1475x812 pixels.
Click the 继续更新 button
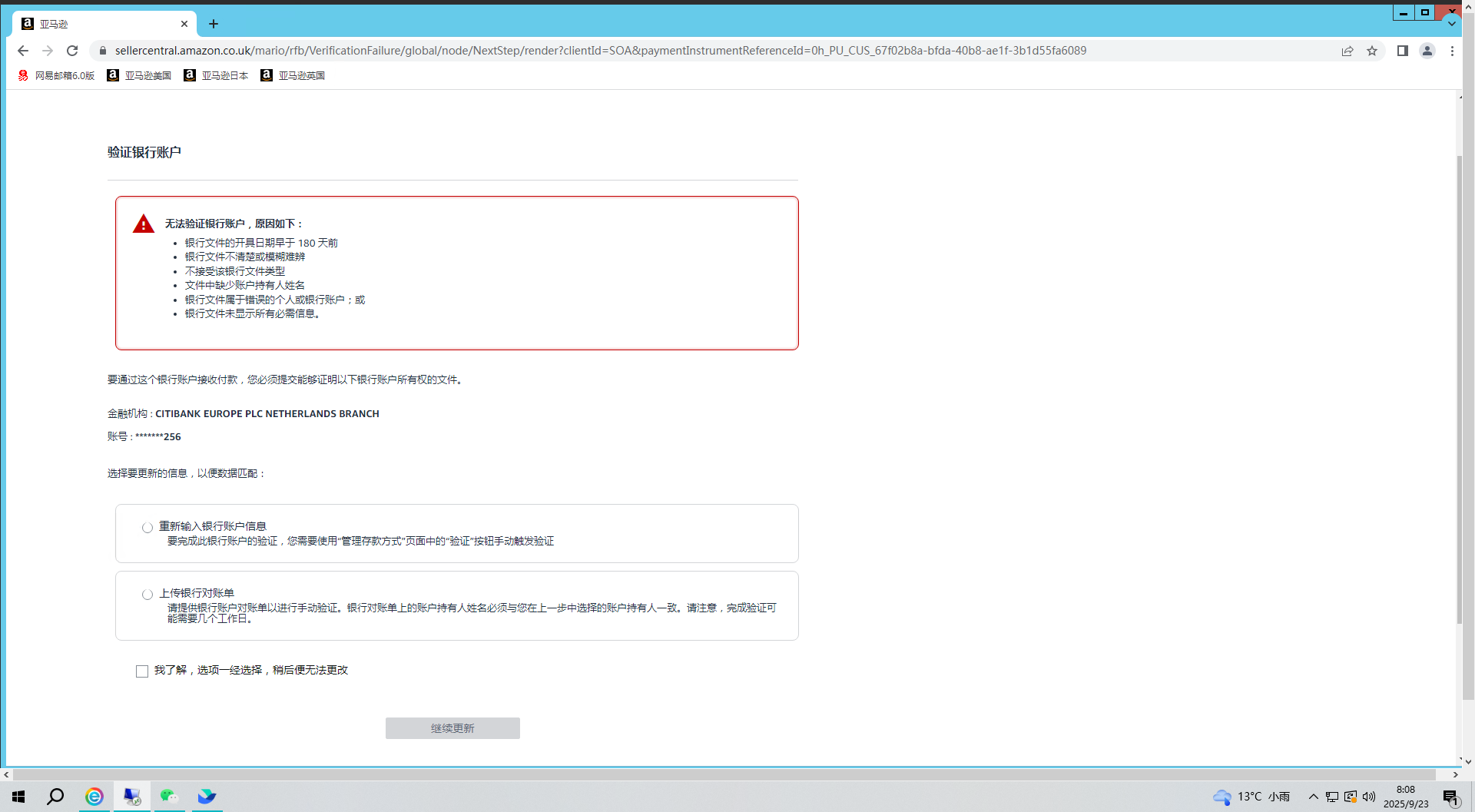(x=452, y=728)
